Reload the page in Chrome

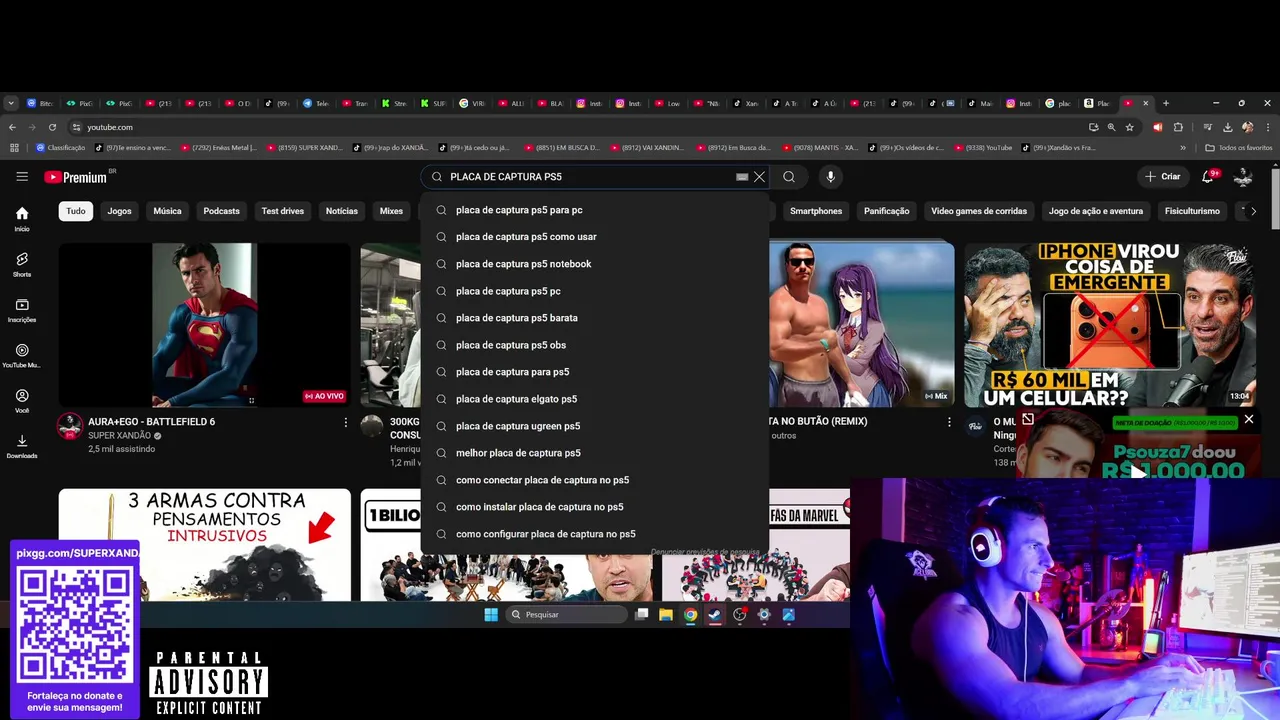coord(52,127)
